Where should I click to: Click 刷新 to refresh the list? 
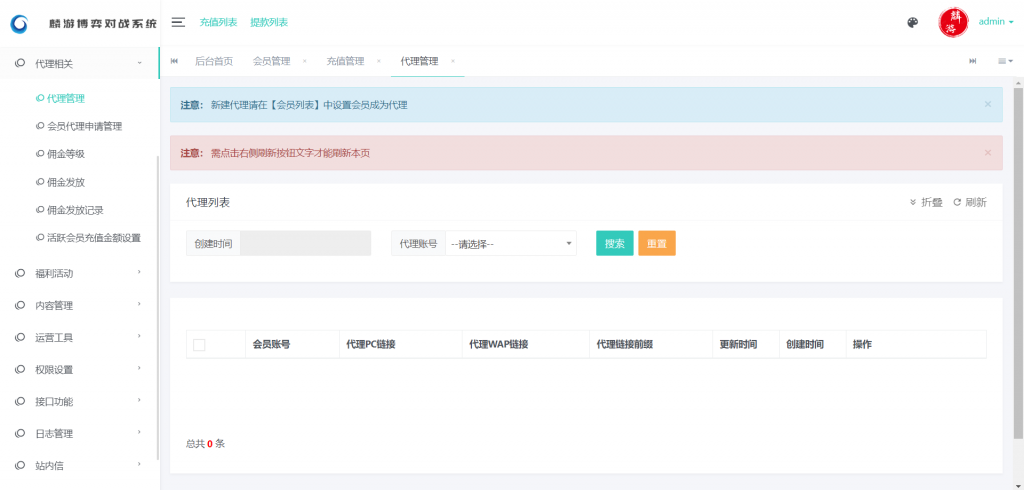coord(970,203)
